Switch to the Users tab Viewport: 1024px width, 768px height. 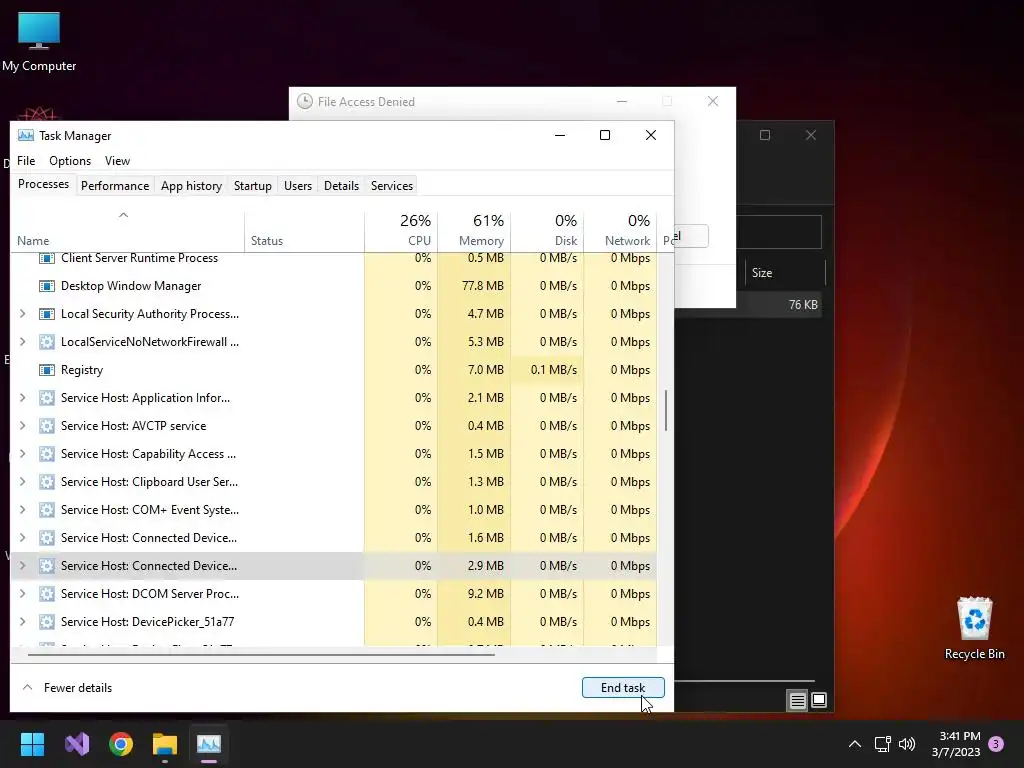[298, 186]
